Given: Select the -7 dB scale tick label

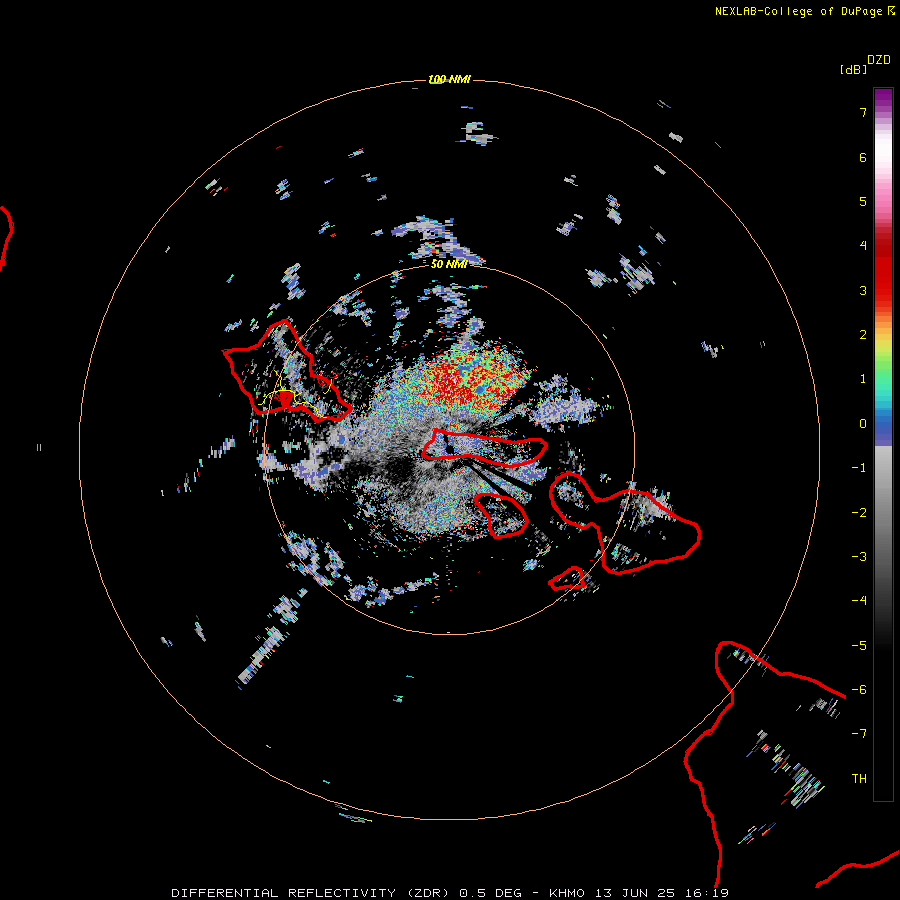Looking at the screenshot, I should coord(859,734).
